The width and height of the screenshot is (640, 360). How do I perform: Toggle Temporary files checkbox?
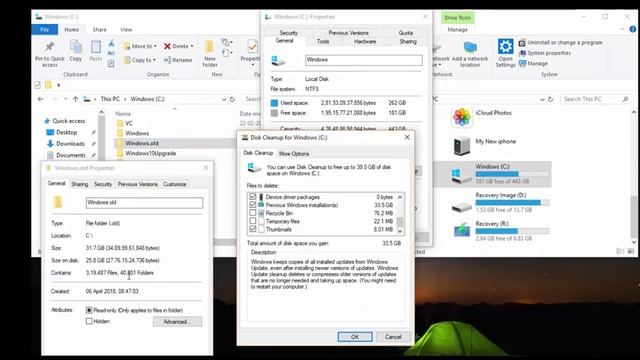click(x=253, y=221)
